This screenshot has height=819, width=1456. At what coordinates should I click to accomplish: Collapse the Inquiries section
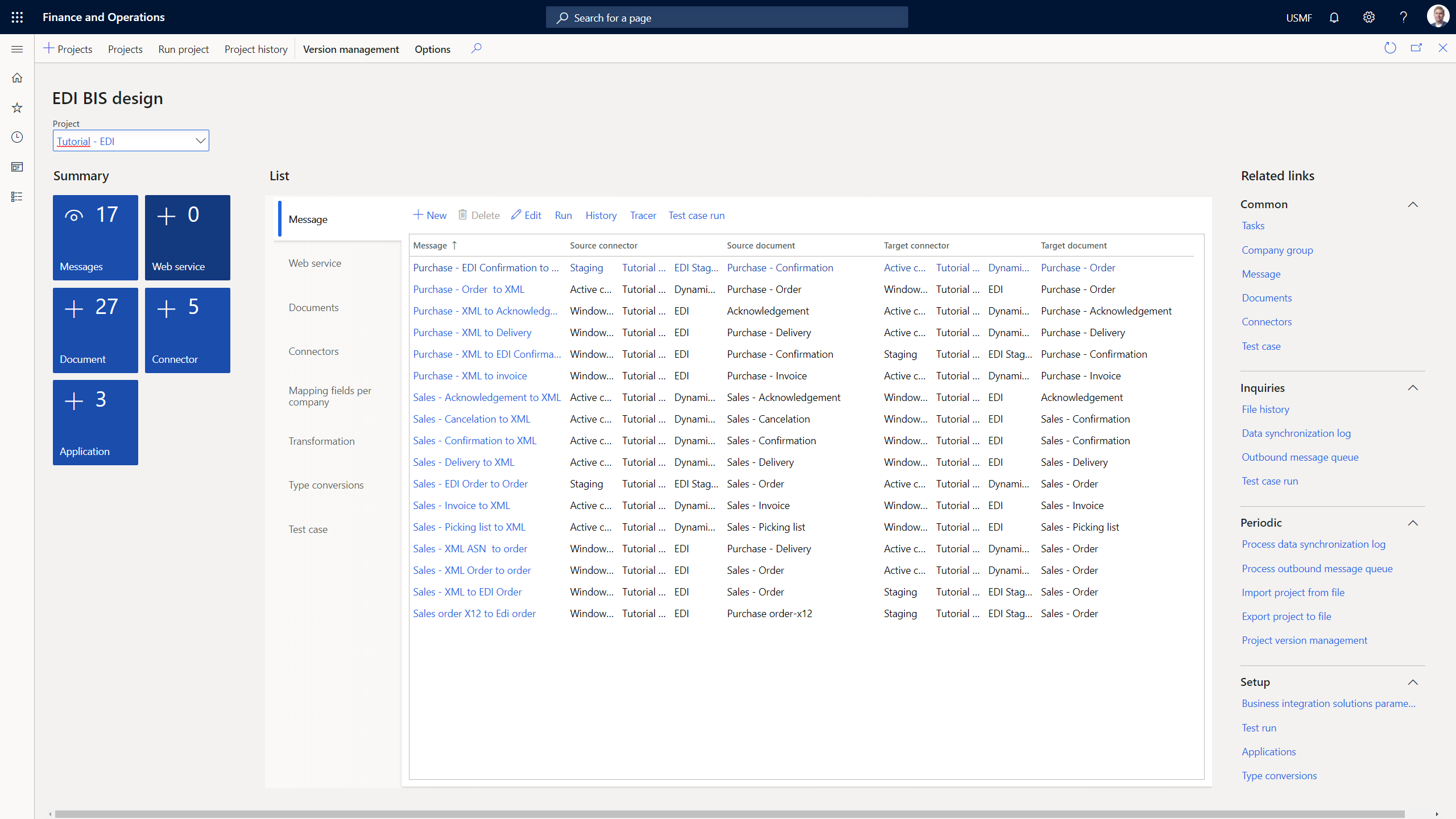(x=1413, y=388)
